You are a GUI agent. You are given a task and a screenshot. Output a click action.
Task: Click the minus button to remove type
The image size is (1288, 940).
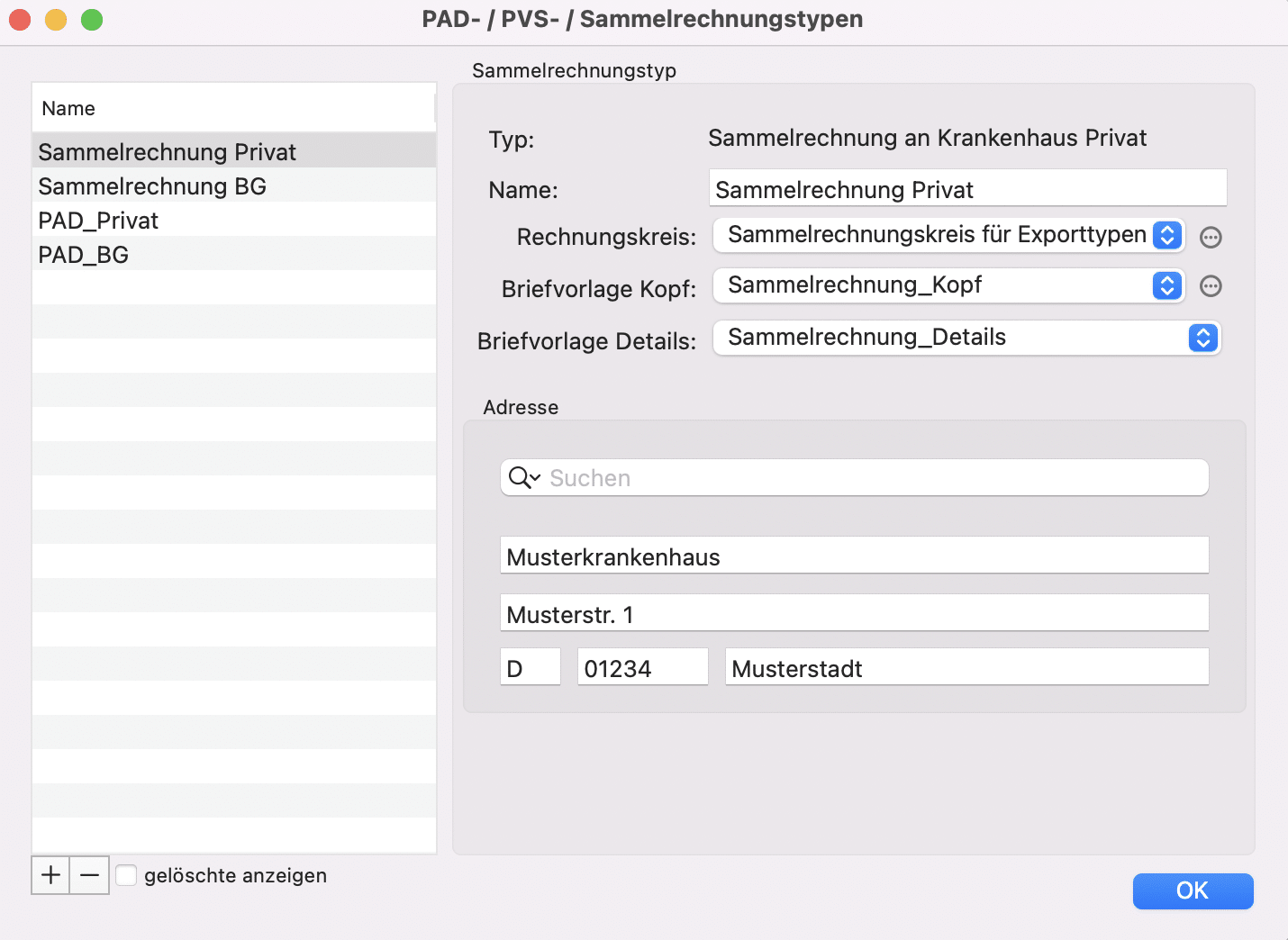click(90, 875)
